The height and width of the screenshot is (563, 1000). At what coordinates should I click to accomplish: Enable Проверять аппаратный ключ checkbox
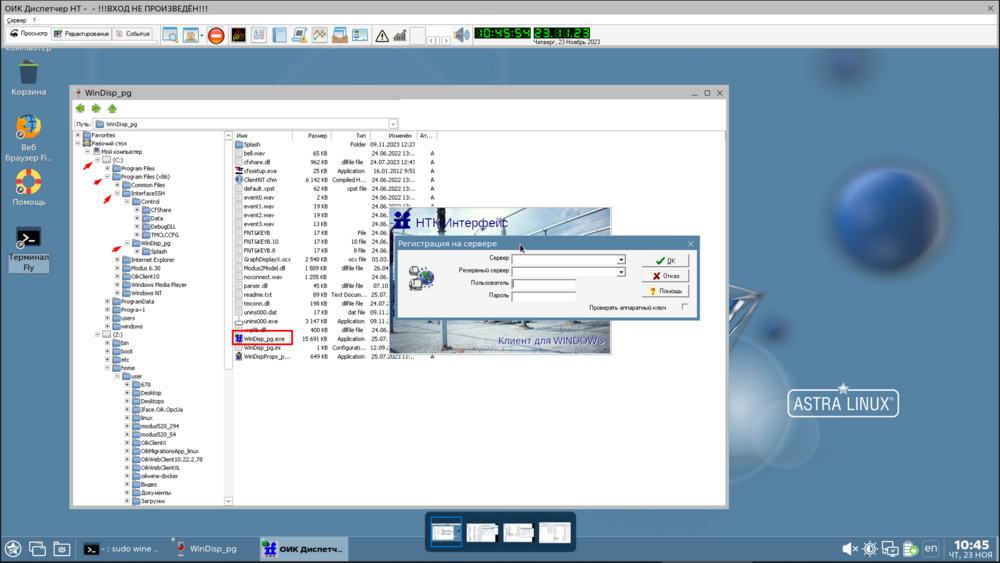click(x=685, y=308)
